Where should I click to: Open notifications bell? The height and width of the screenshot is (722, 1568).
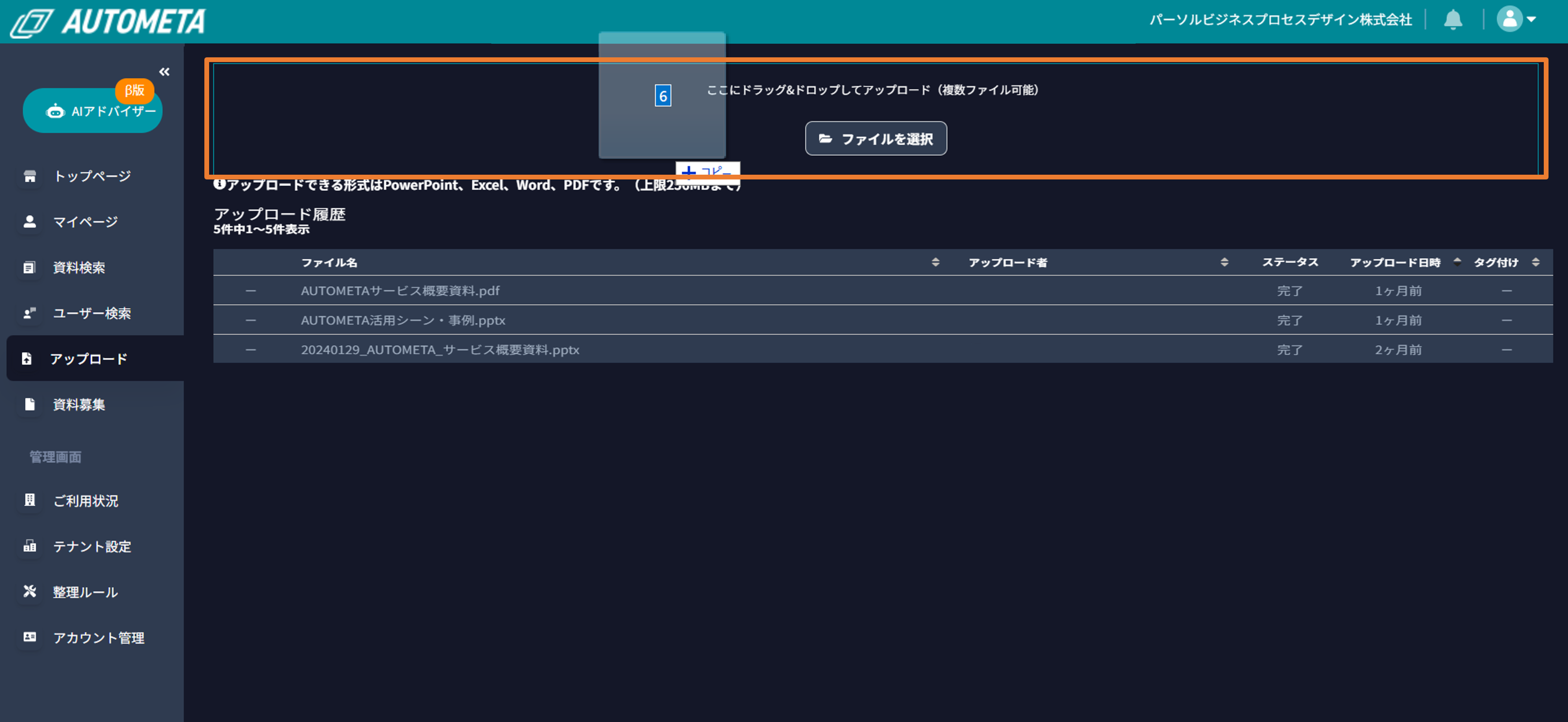tap(1453, 19)
